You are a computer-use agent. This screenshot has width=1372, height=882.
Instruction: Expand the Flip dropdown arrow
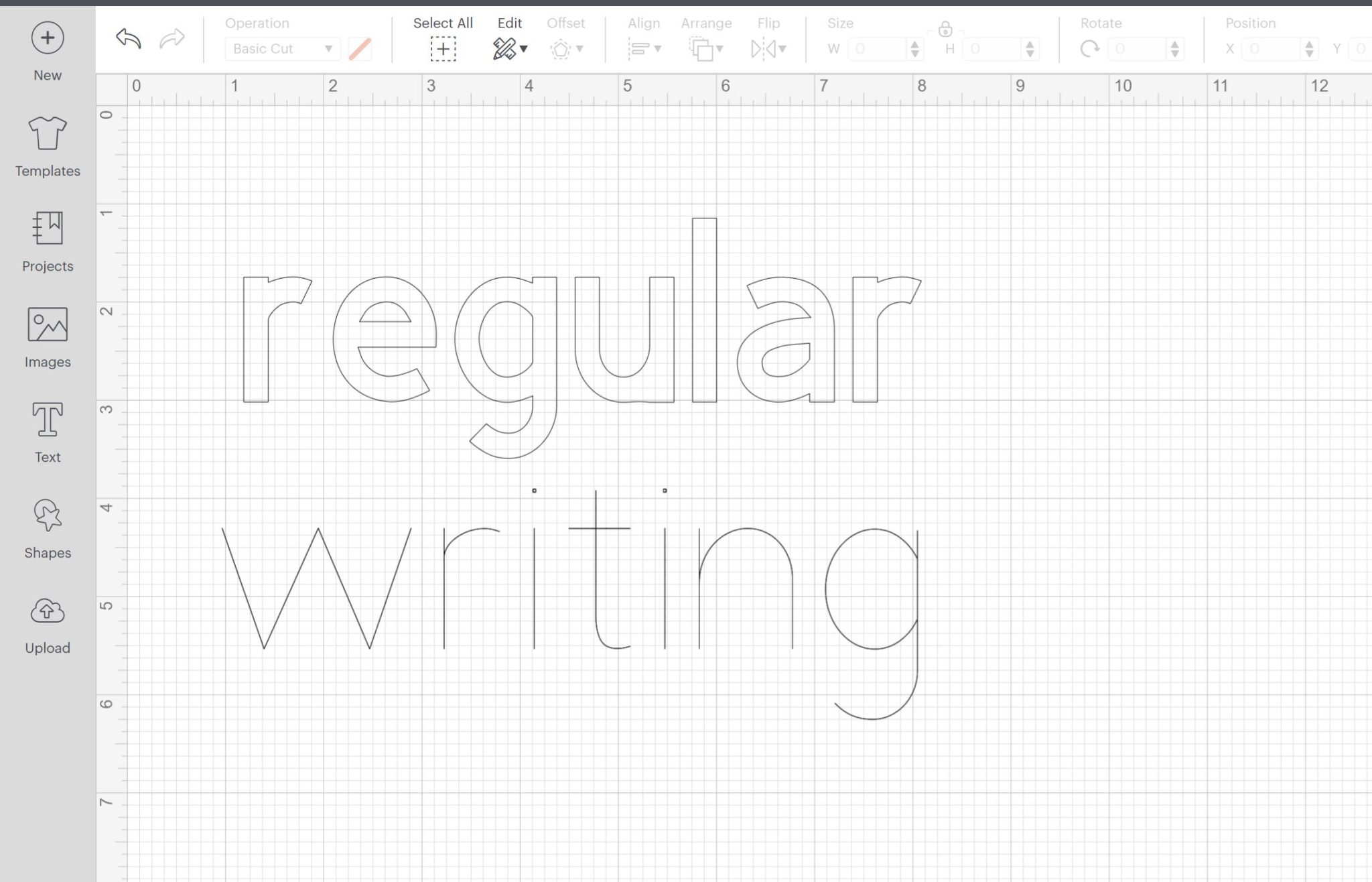tap(782, 49)
